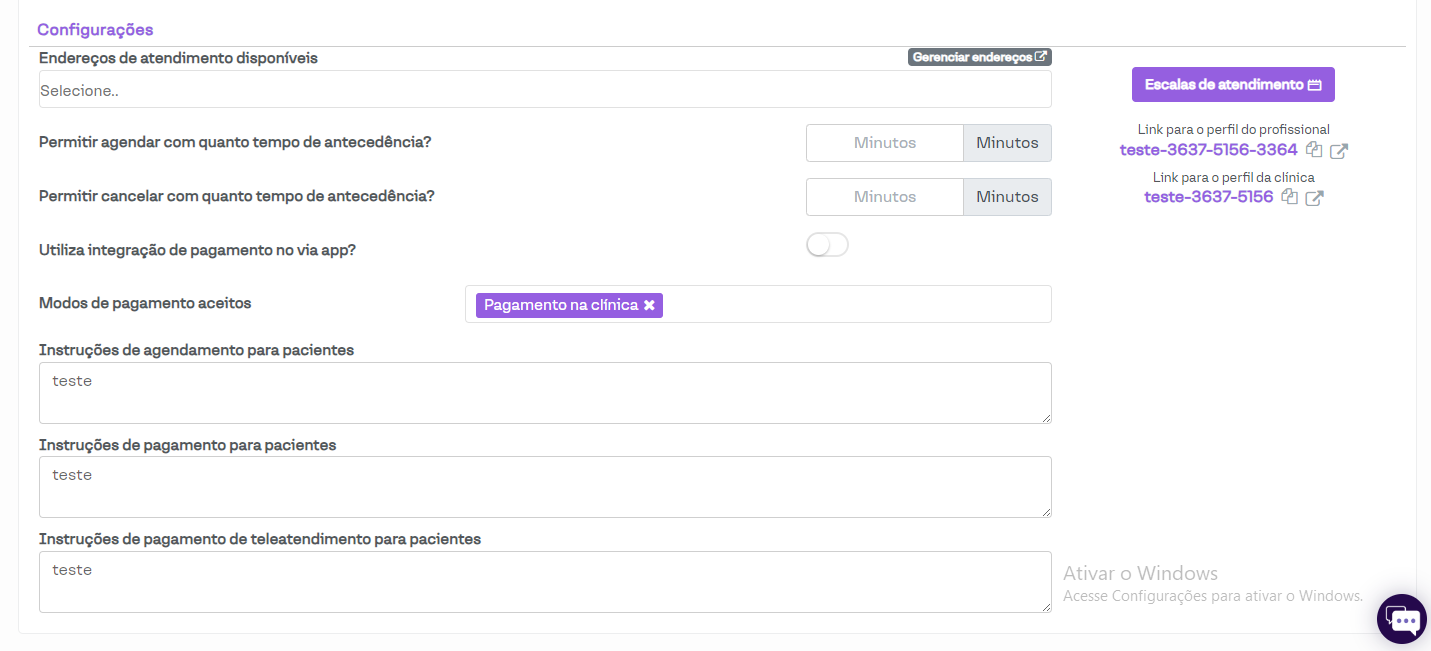This screenshot has height=651, width=1431.
Task: Open 'Escalas de atendimento' schedules
Action: pos(1232,85)
